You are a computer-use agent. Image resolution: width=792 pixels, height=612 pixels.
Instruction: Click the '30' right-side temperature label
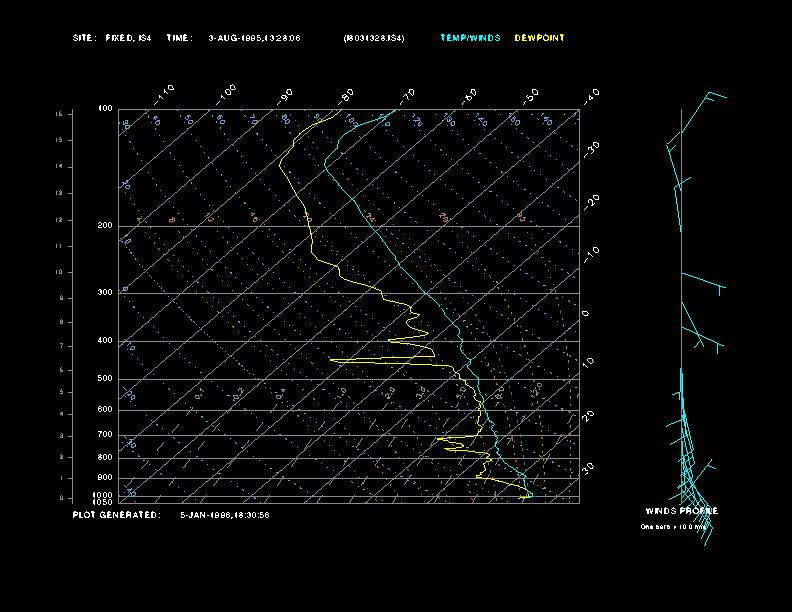(x=588, y=469)
